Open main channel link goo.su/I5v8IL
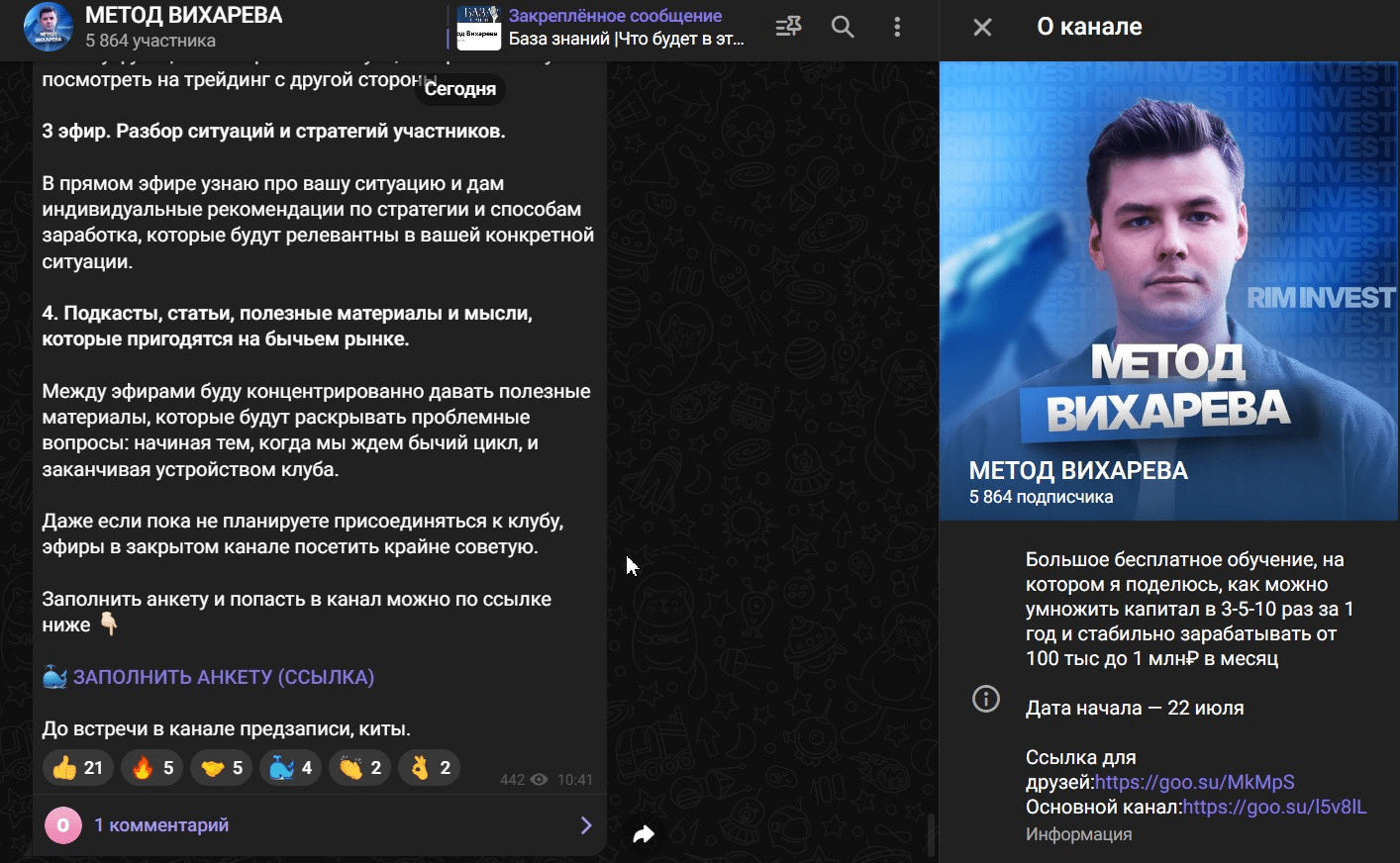Image resolution: width=1400 pixels, height=863 pixels. (x=1275, y=807)
